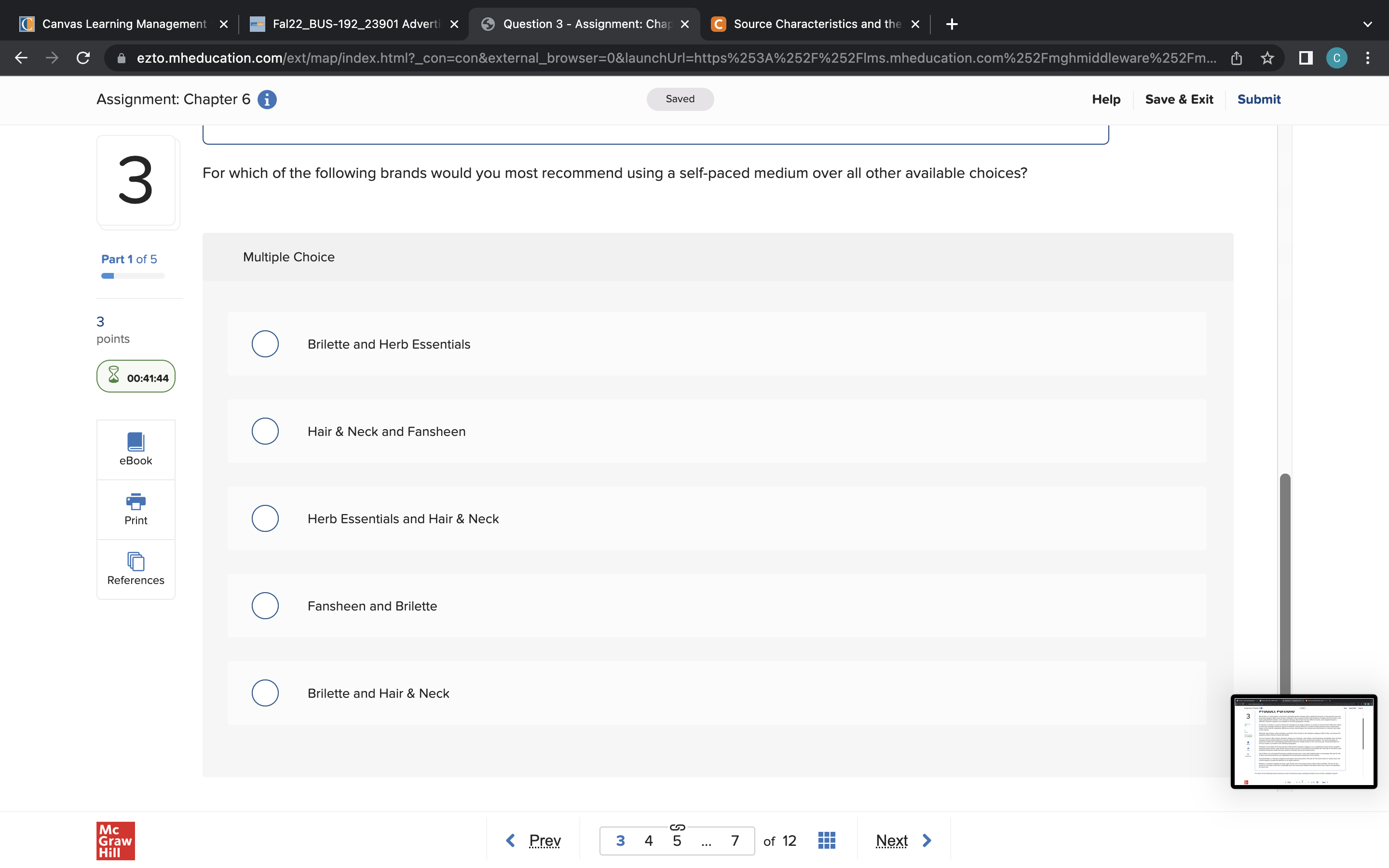Click the Print icon
The height and width of the screenshot is (868, 1389).
(x=136, y=509)
